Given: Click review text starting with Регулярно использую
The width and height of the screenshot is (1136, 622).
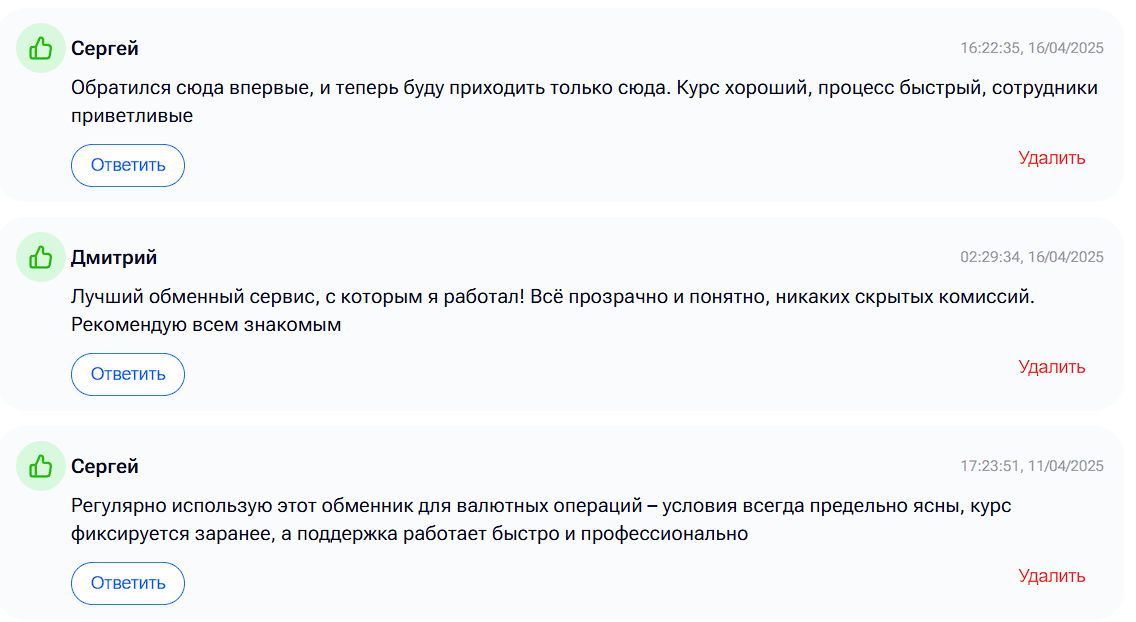Looking at the screenshot, I should point(541,520).
